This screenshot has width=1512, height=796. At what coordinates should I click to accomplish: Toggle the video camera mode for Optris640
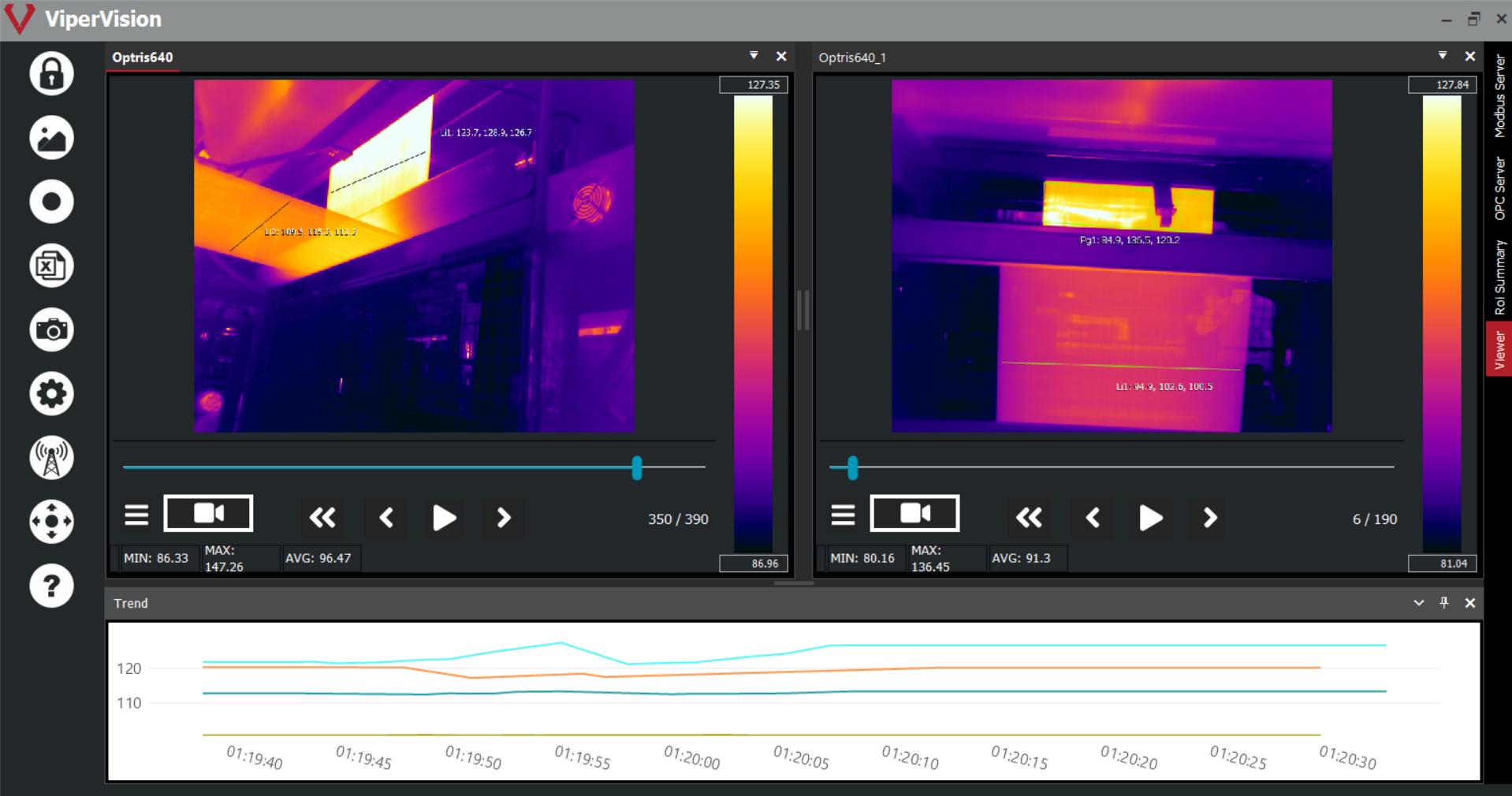click(x=208, y=514)
